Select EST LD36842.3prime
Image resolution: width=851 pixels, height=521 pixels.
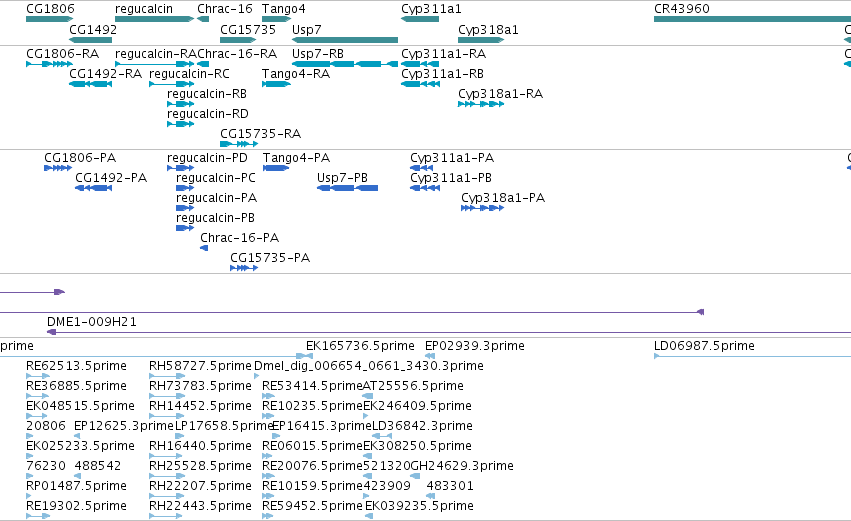click(x=422, y=426)
